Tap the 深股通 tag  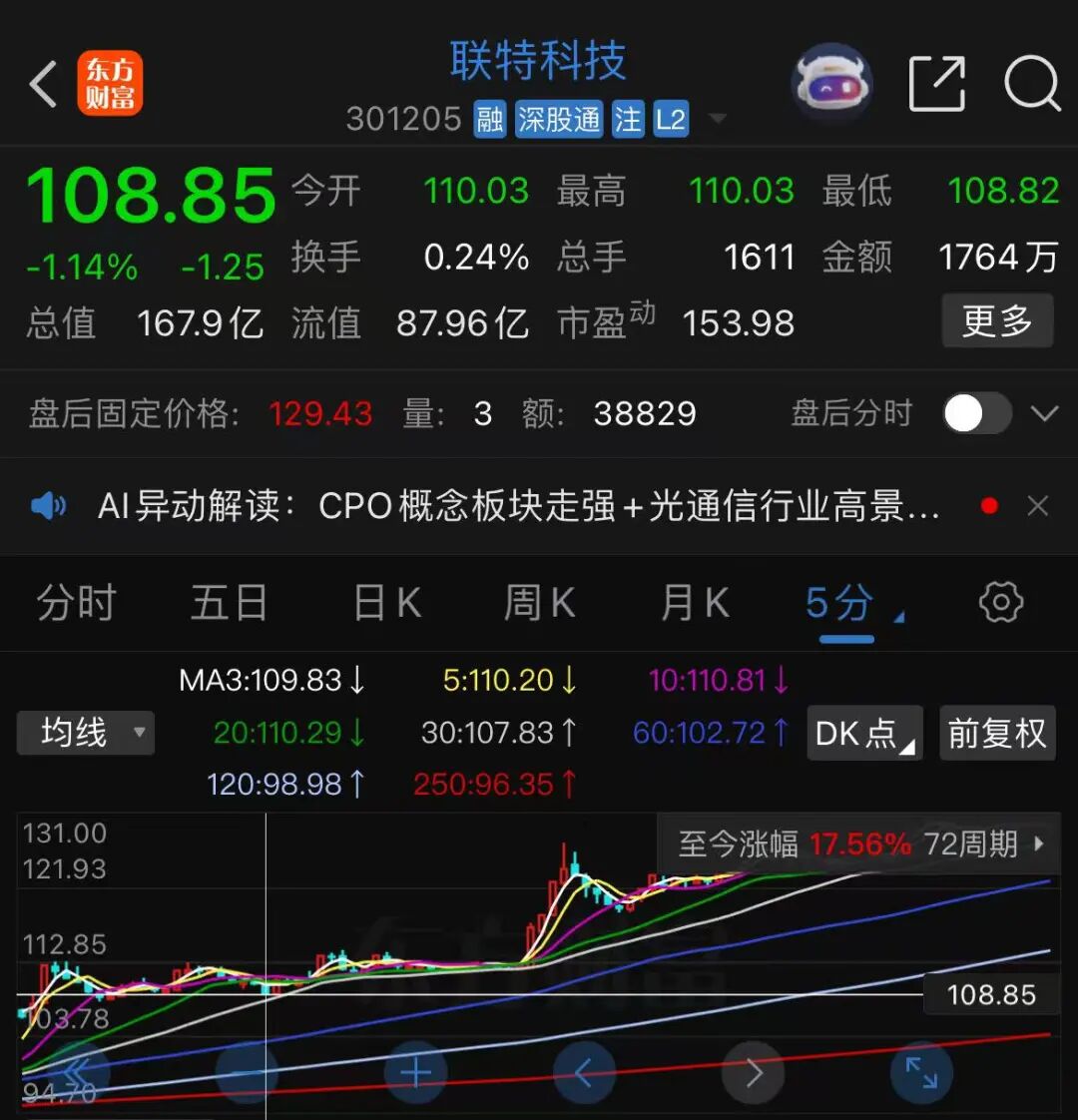coord(559,119)
